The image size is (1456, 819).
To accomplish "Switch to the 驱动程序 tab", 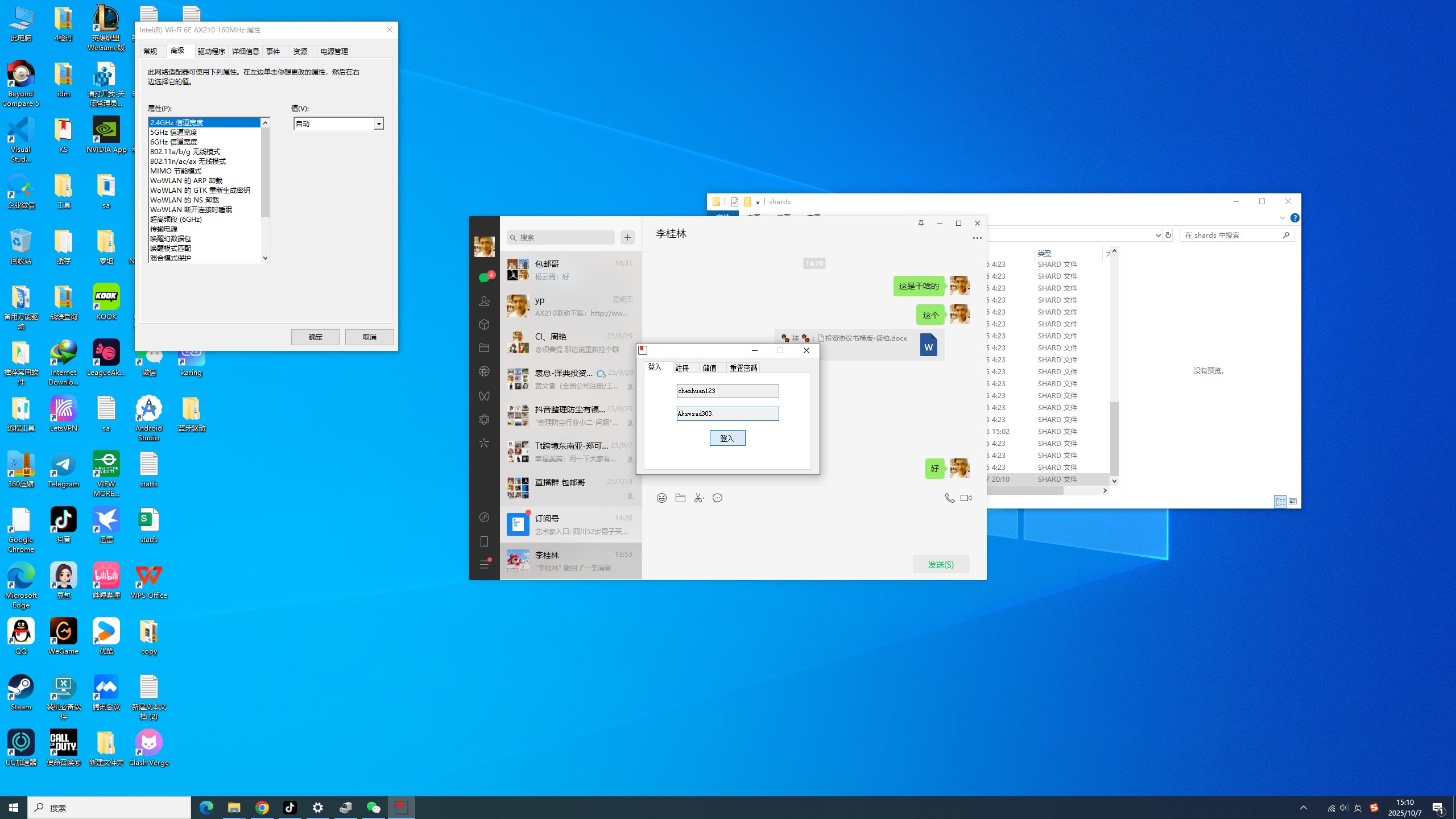I will (x=211, y=52).
